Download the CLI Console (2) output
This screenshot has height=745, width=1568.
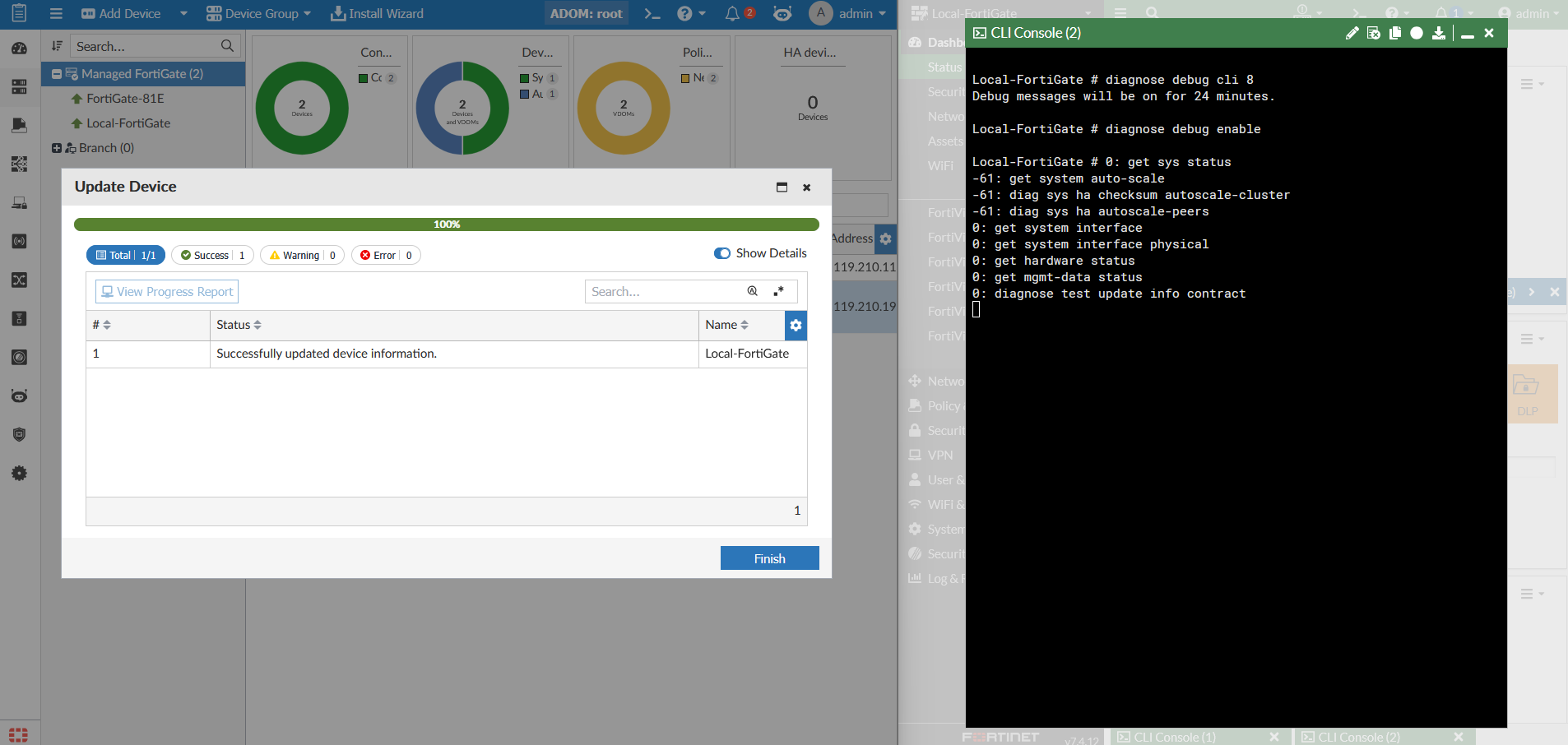point(1438,33)
